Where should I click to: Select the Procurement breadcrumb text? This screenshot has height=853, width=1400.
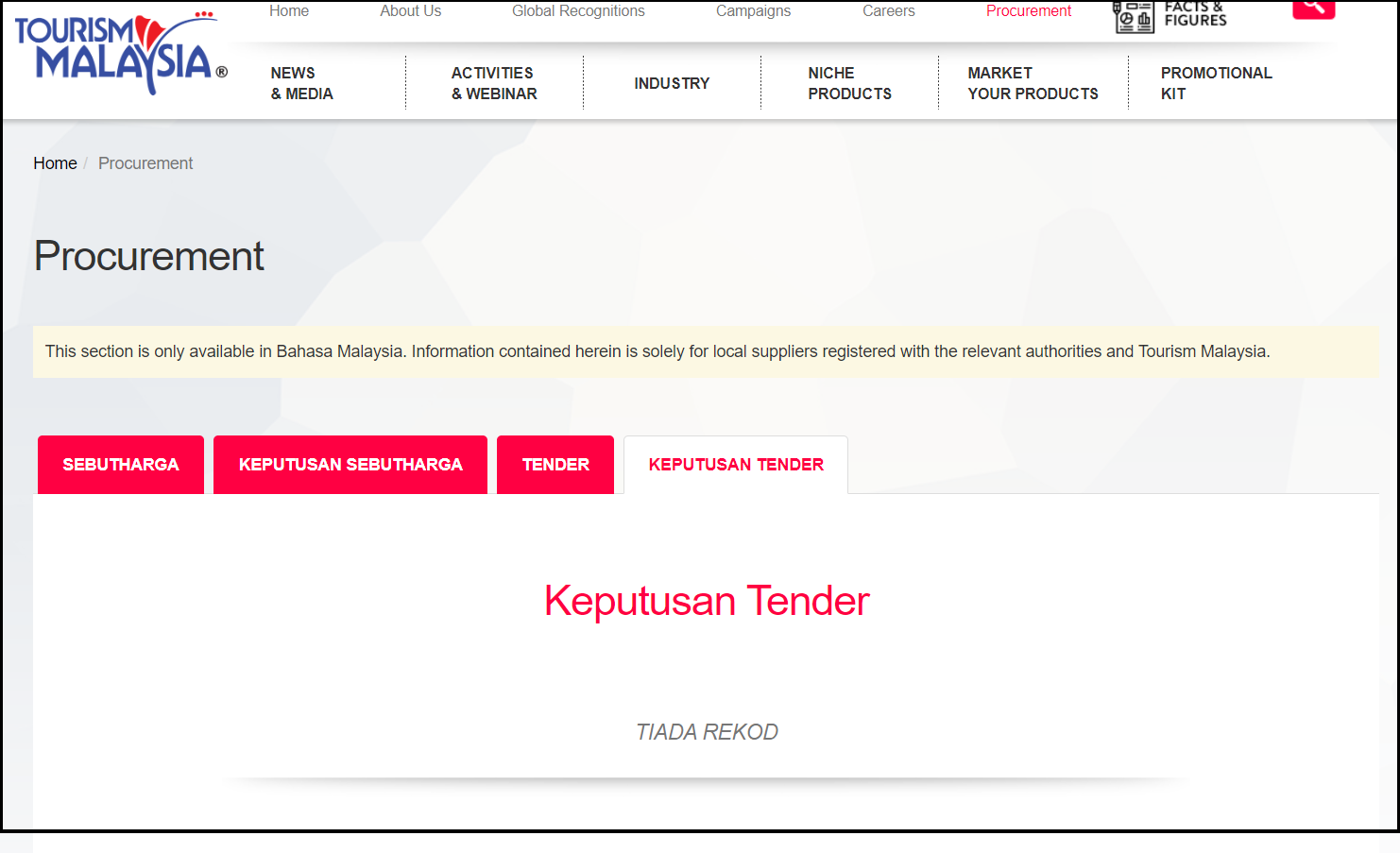[x=145, y=163]
